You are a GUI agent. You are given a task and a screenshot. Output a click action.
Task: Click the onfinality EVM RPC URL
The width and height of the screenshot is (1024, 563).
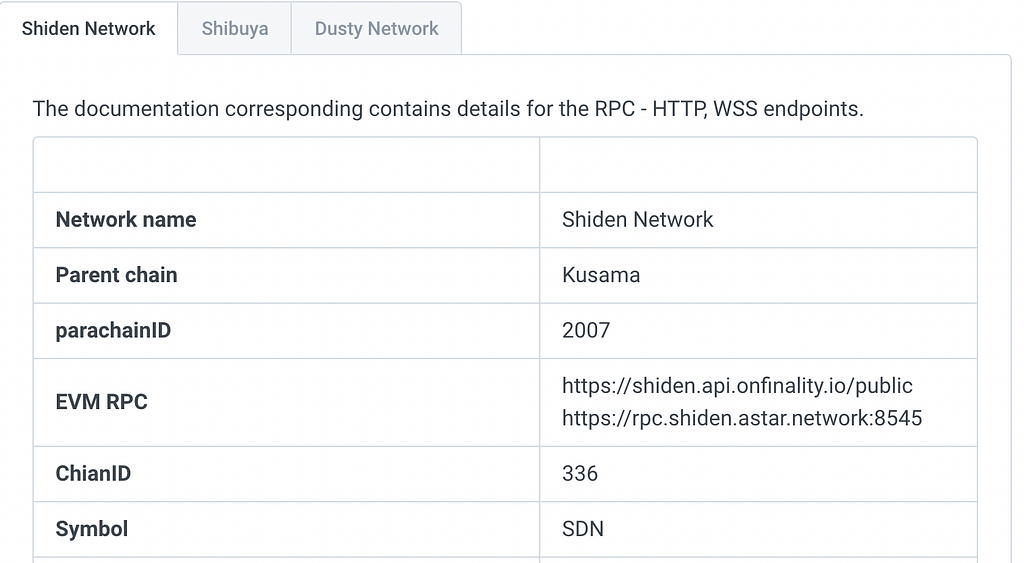[737, 386]
